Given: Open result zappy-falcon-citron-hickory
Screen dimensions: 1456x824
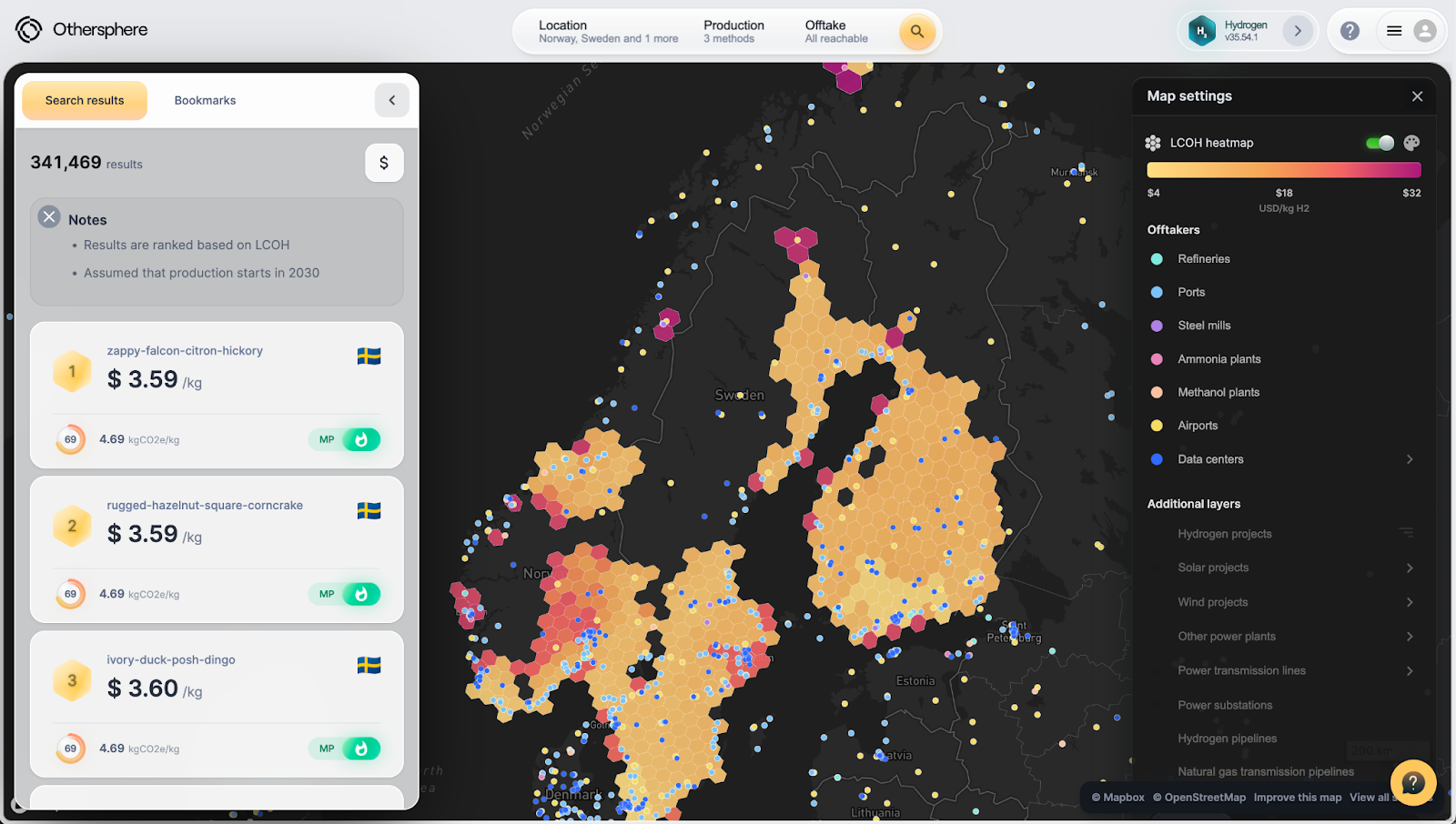Looking at the screenshot, I should 185,351.
